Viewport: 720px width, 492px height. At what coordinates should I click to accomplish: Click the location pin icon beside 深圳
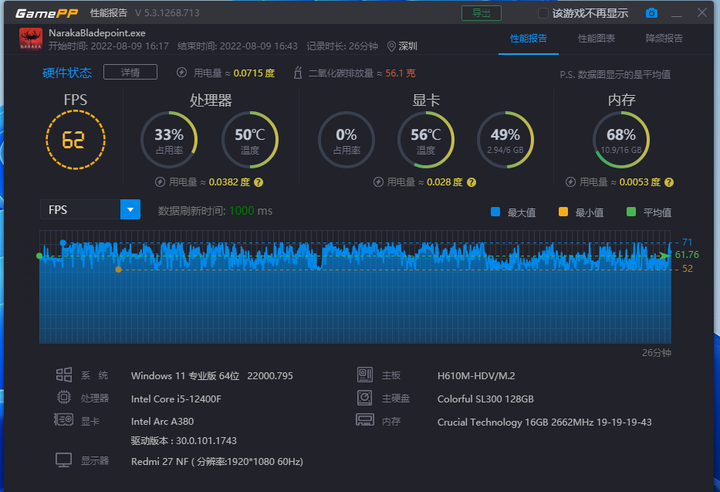391,46
